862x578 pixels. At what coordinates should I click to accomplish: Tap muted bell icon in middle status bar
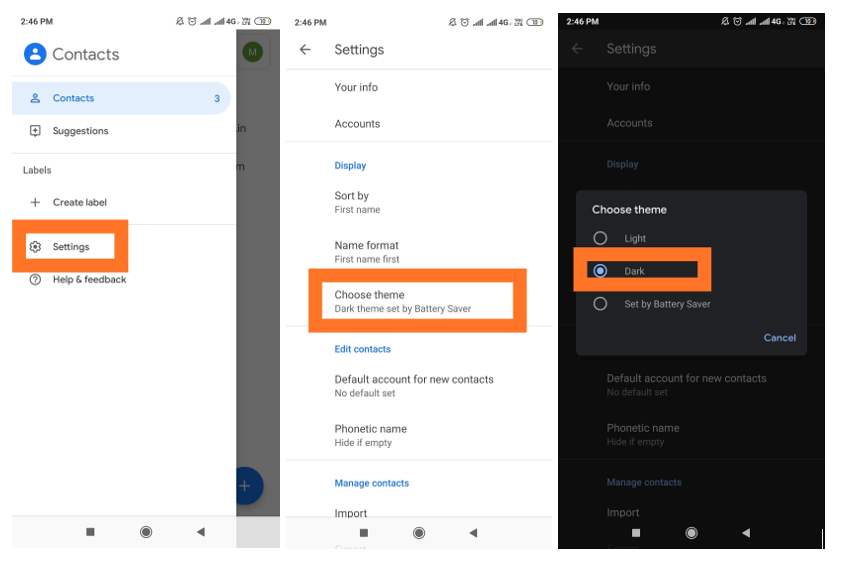[452, 22]
